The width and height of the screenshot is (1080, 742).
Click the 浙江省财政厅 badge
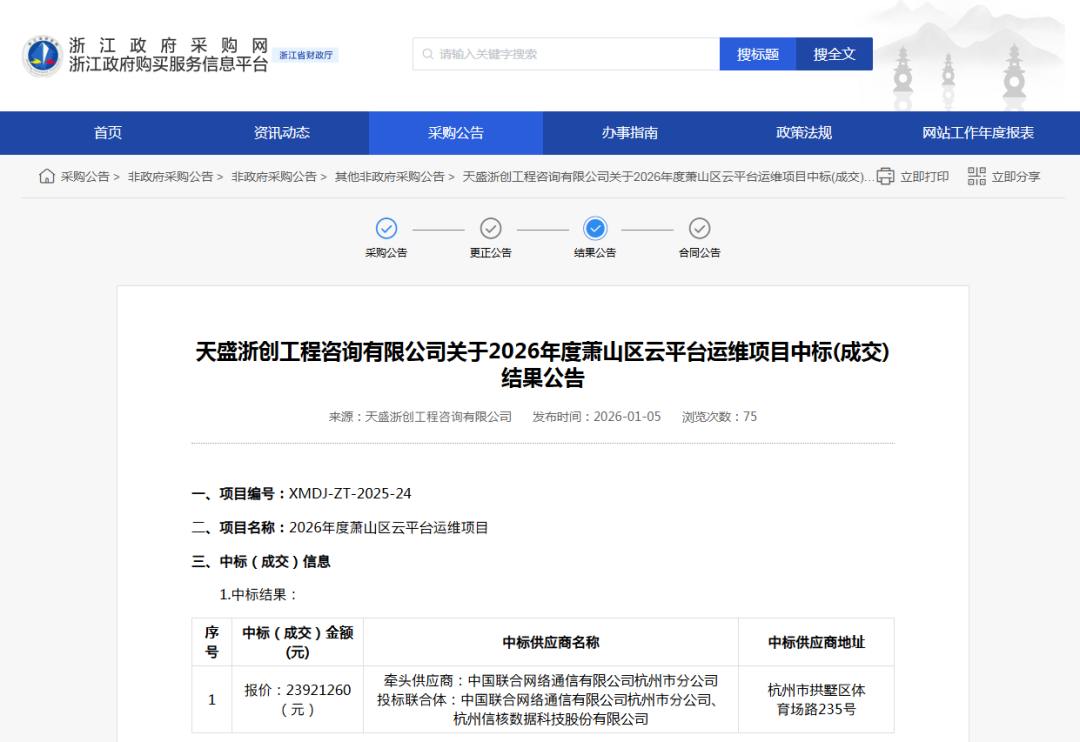(x=306, y=55)
